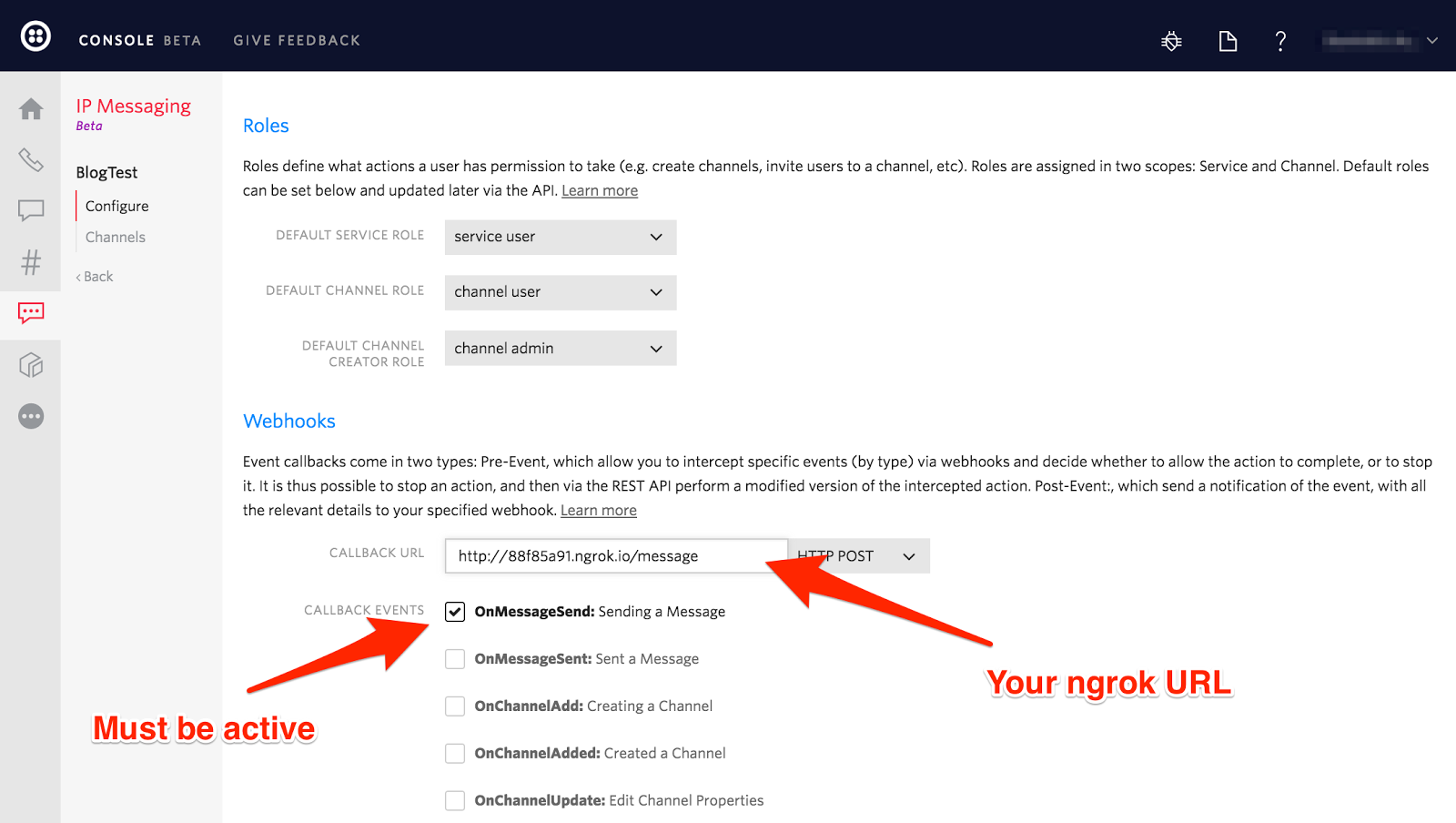Open Learn more link under Roles
The width and height of the screenshot is (1456, 823).
[600, 190]
